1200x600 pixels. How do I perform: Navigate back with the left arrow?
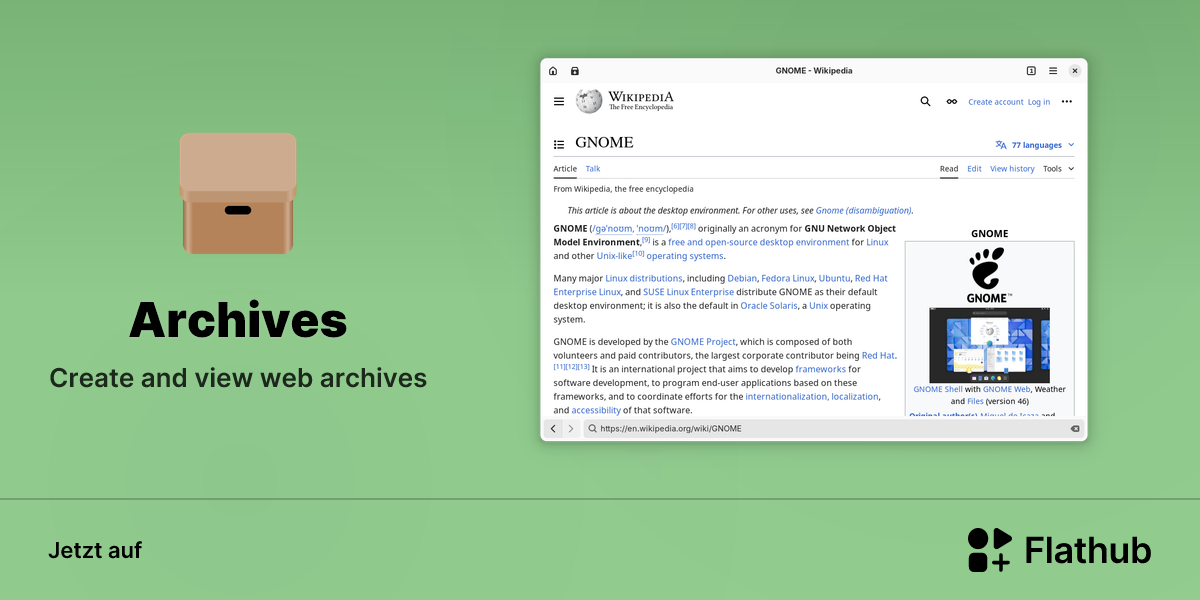click(x=553, y=428)
